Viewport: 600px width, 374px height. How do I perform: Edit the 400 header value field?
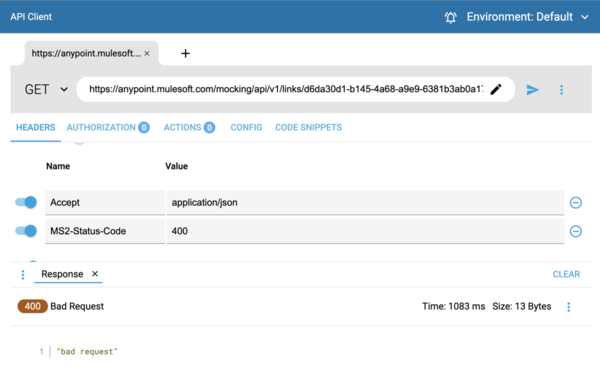coord(365,231)
